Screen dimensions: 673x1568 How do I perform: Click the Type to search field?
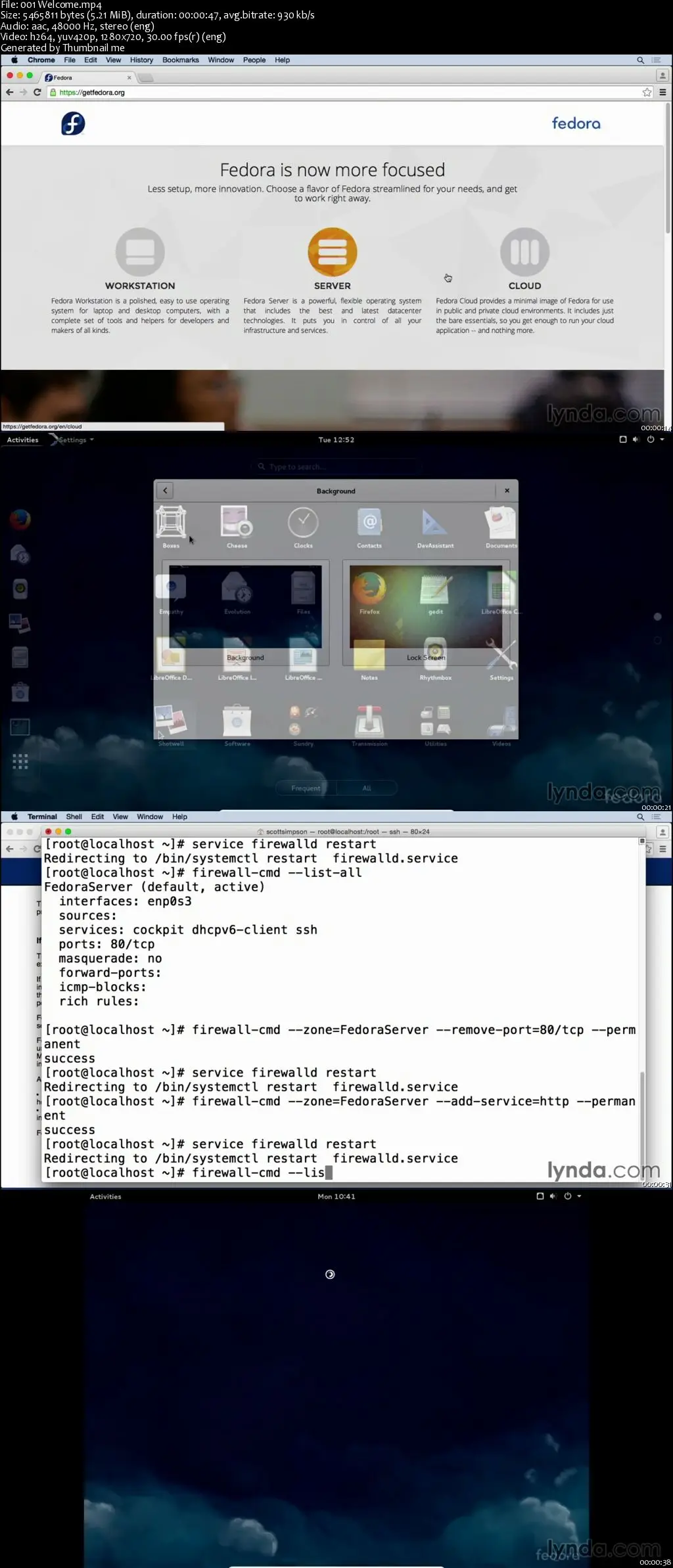[336, 467]
